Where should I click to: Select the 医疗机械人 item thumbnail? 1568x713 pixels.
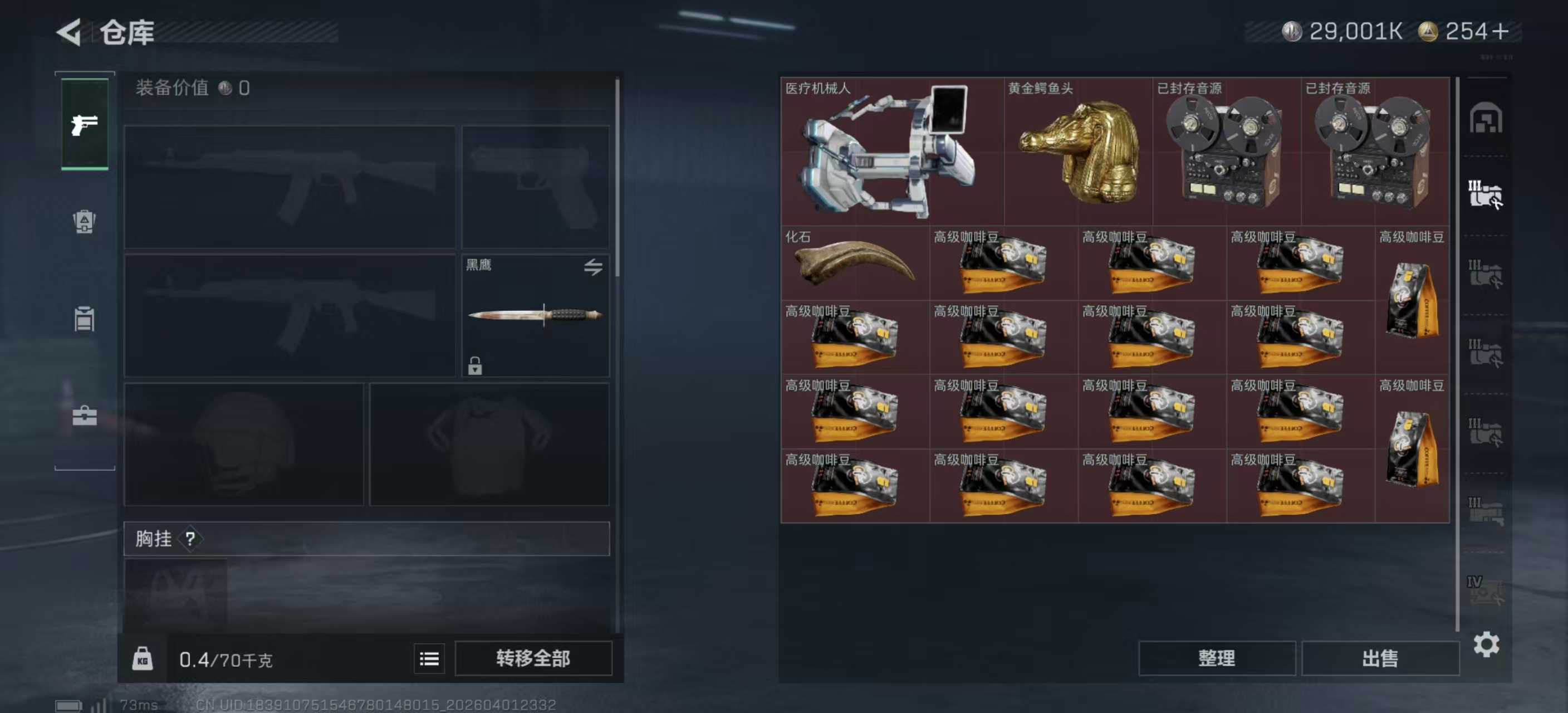point(893,151)
